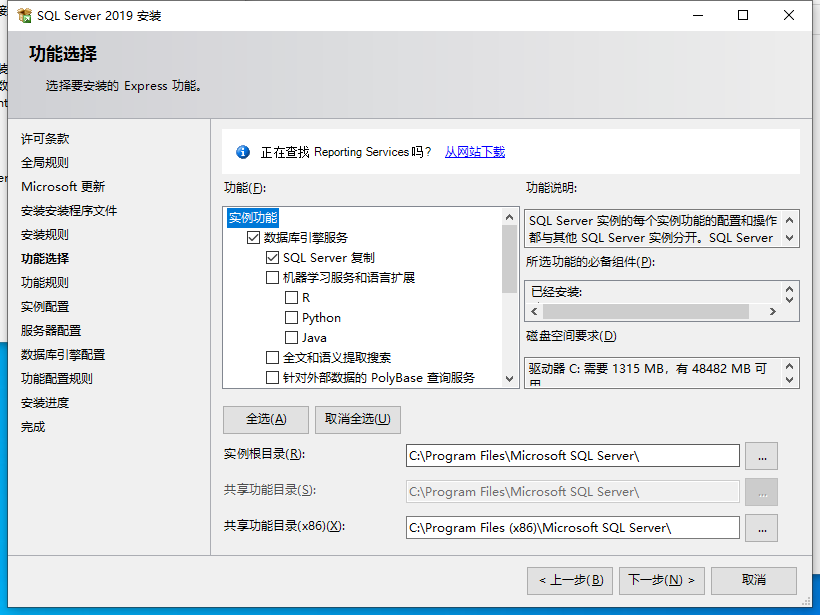Click the SQL Server 2019 setup title icon

pos(25,16)
